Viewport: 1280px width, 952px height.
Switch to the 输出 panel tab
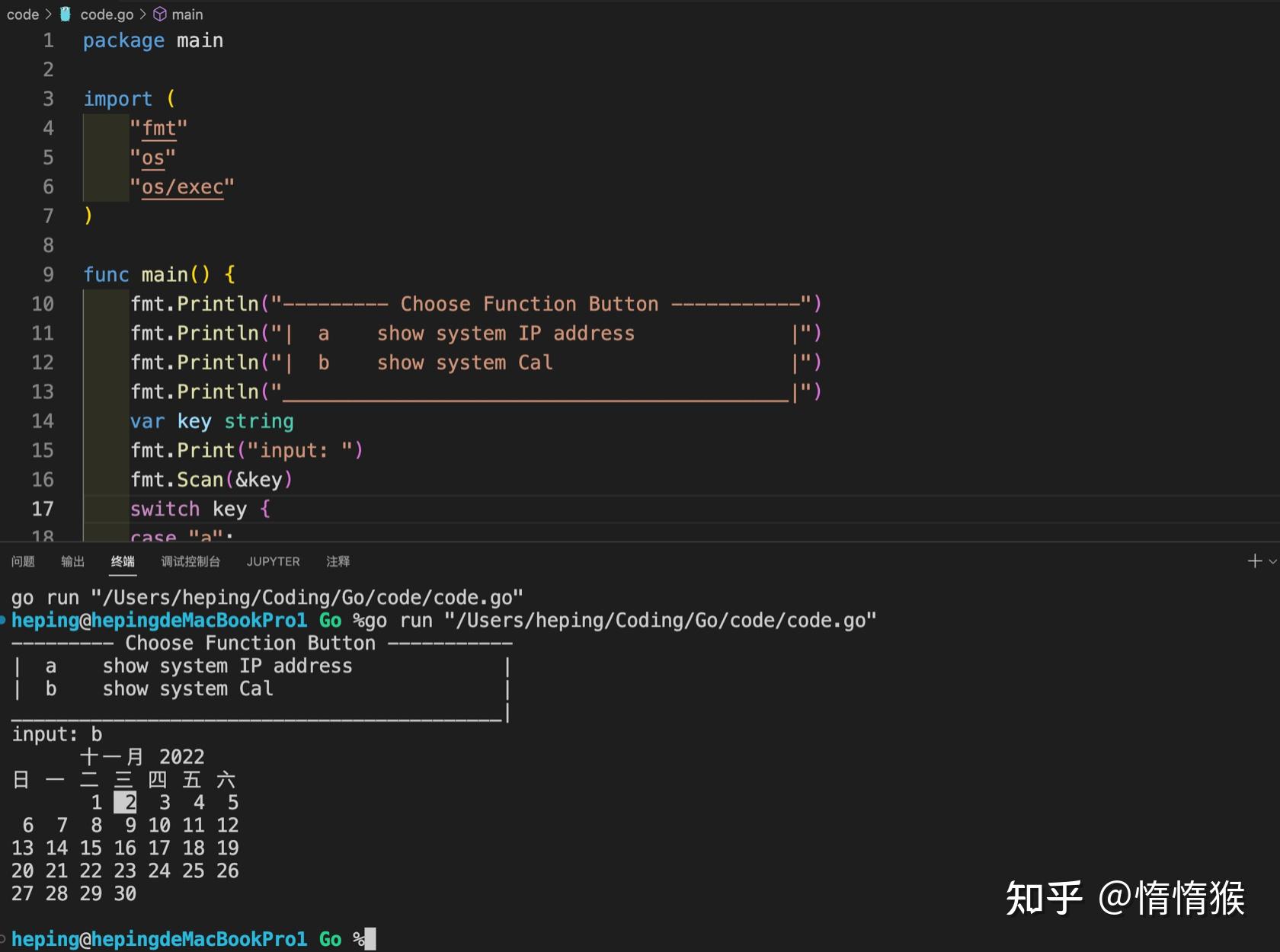[72, 561]
